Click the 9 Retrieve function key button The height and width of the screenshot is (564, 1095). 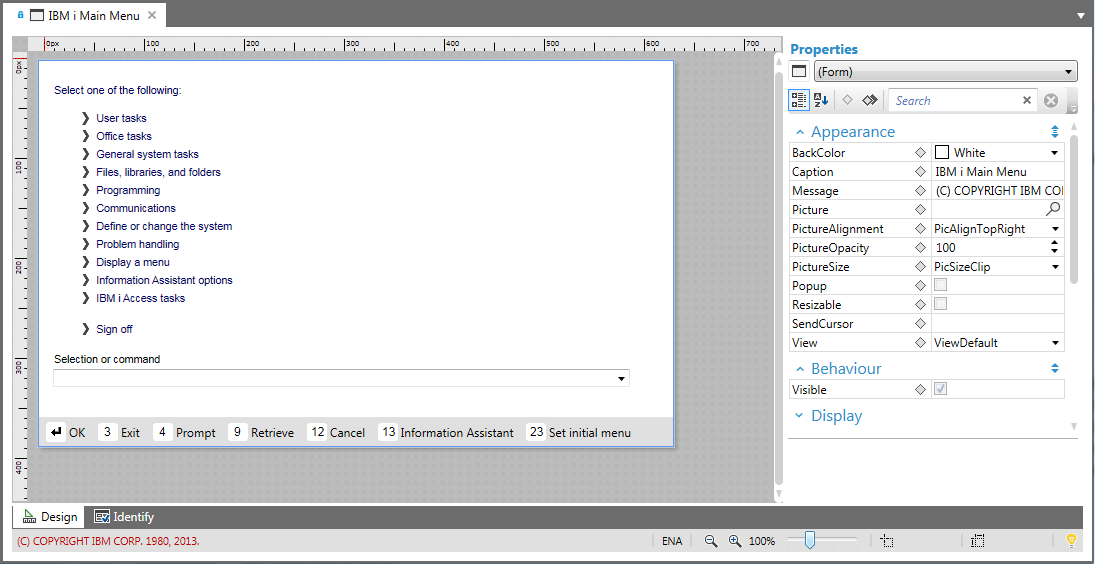(261, 432)
